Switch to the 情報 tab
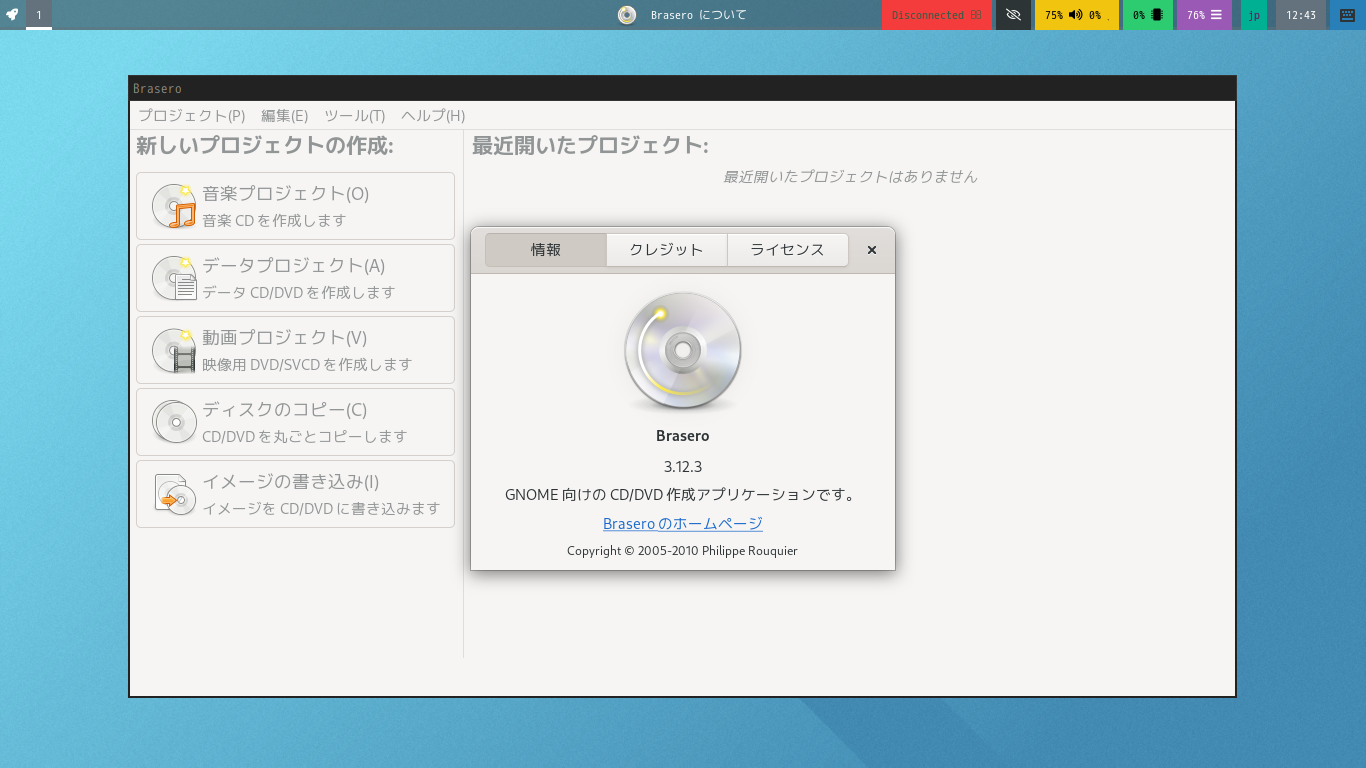1366x768 pixels. [x=546, y=250]
